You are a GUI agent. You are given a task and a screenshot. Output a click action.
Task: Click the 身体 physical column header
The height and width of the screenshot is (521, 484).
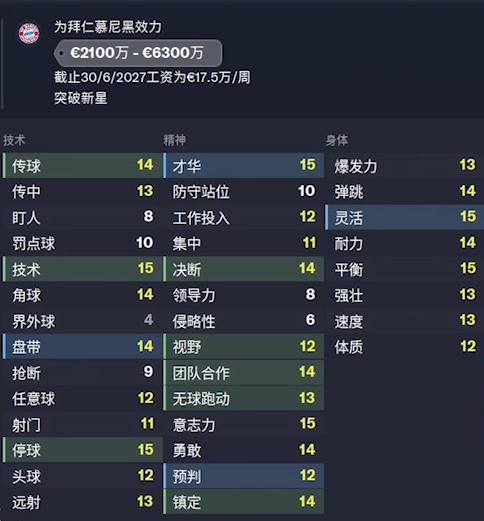337,140
